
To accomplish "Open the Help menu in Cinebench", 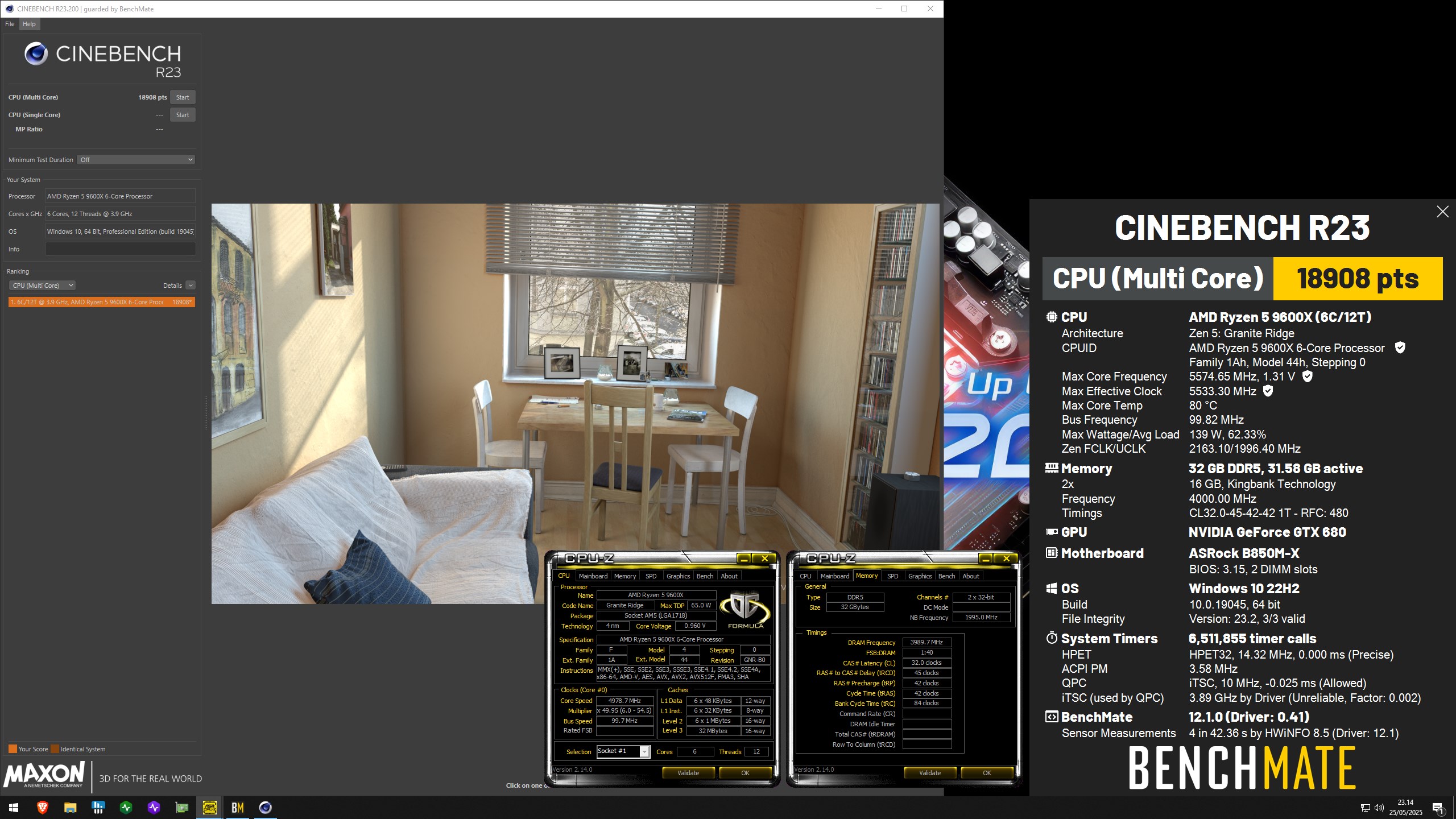I will point(29,24).
